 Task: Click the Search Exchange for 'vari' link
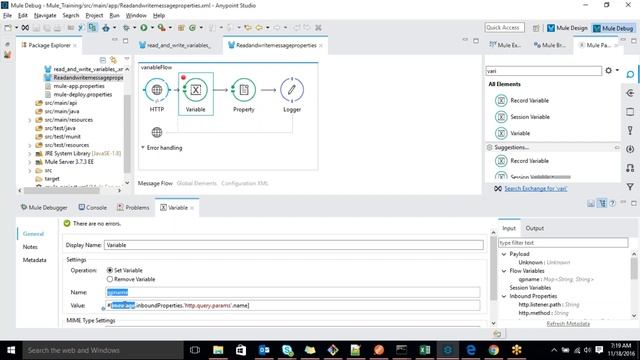[x=536, y=189]
